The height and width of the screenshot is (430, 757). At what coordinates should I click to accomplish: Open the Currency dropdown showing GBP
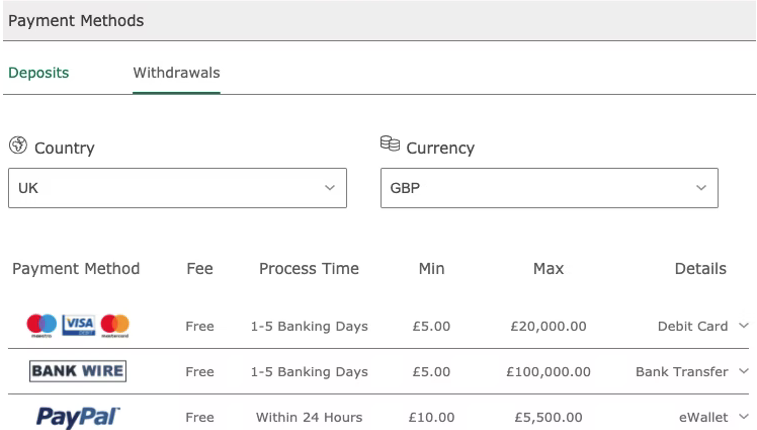click(549, 188)
